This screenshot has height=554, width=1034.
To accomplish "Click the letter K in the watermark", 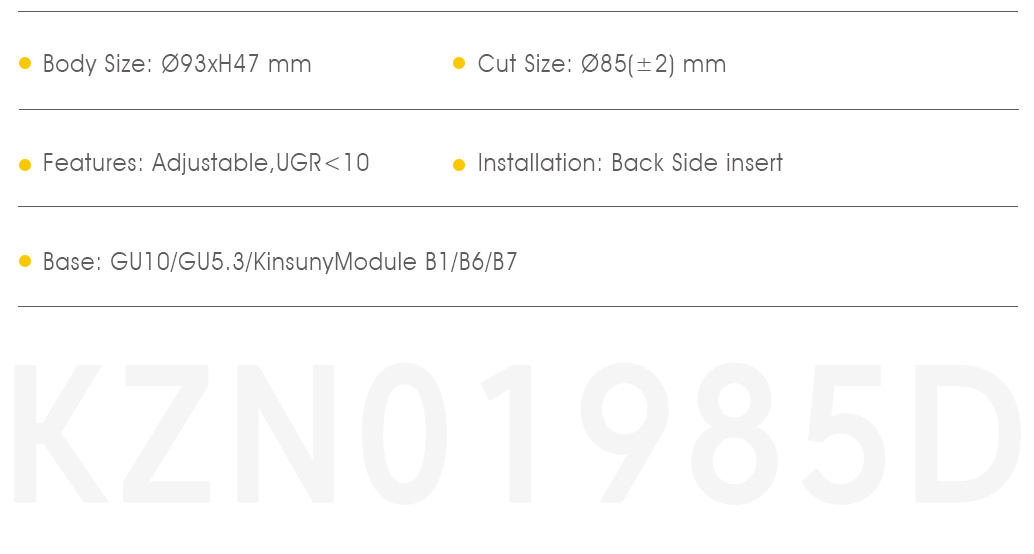I will click(x=61, y=433).
